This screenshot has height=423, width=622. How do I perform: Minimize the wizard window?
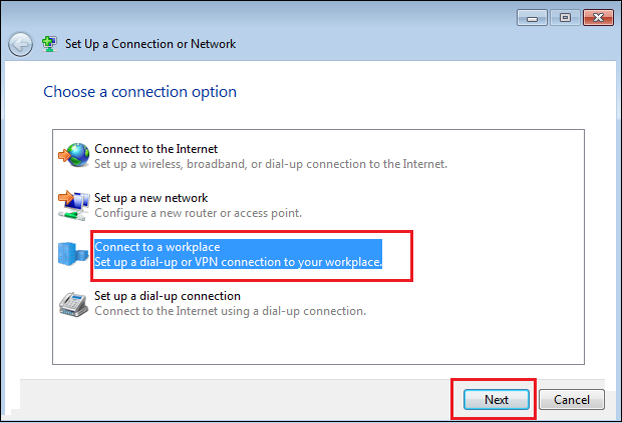click(532, 18)
